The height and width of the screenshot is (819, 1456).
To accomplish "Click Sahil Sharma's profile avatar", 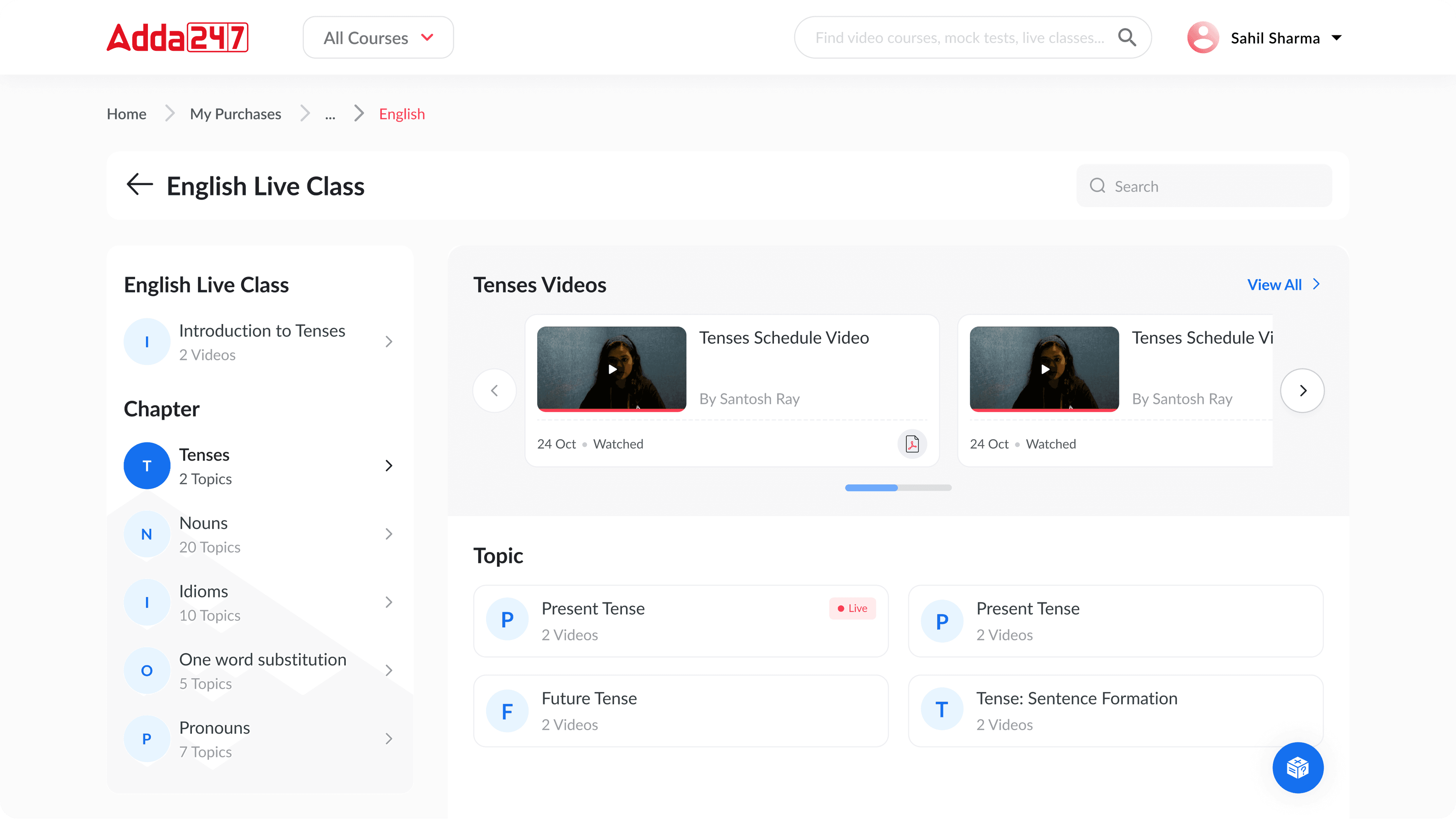I will [x=1203, y=37].
